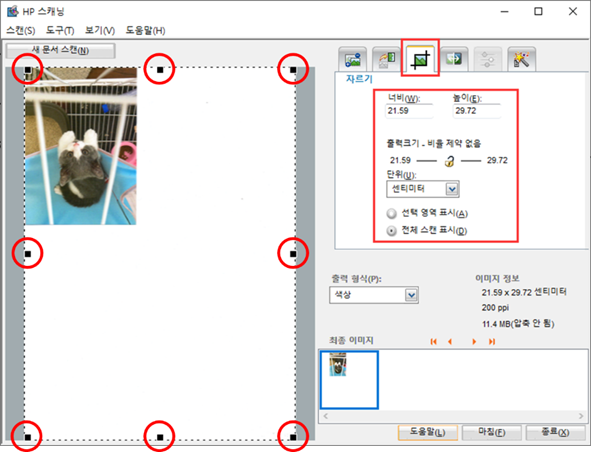Jump to first image with orange arrow
Viewport: 591px width, 452px height.
click(433, 342)
